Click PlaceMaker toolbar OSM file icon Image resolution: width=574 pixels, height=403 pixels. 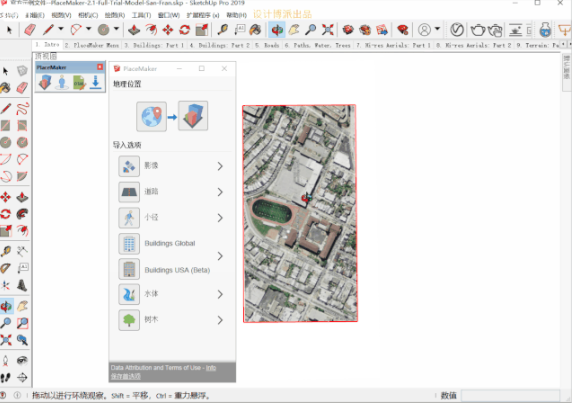tap(79, 82)
